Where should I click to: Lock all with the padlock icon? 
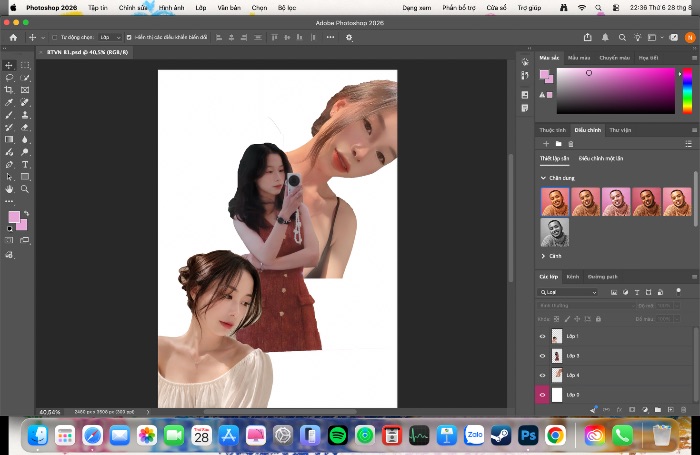[x=598, y=319]
